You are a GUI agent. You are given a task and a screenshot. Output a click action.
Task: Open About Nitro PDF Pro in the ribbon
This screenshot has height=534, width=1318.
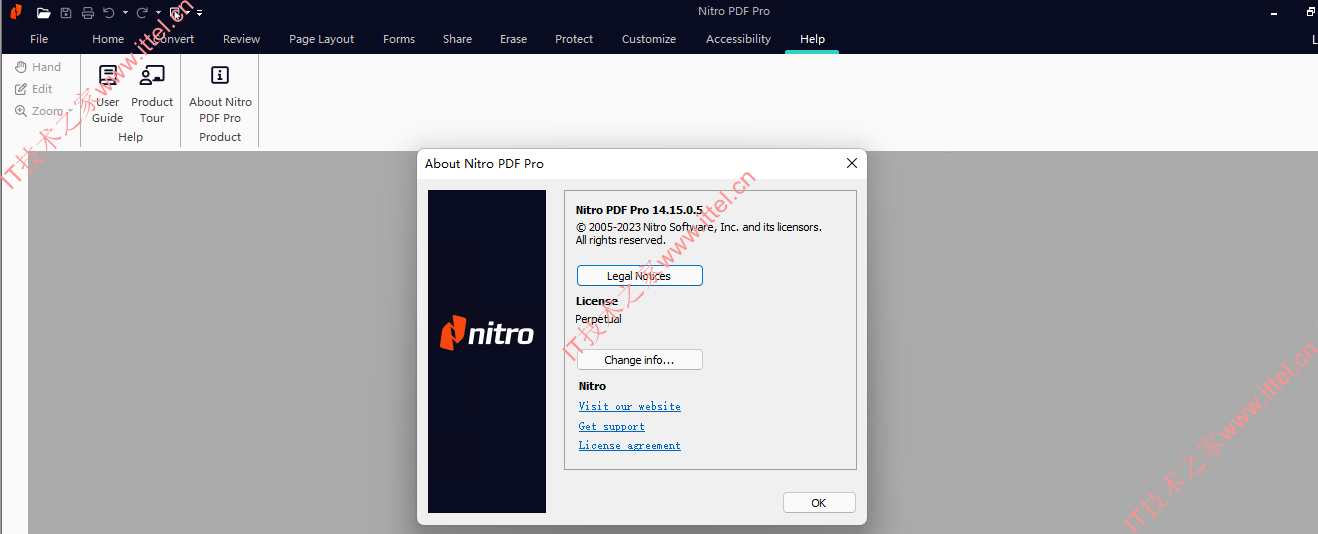(x=220, y=94)
